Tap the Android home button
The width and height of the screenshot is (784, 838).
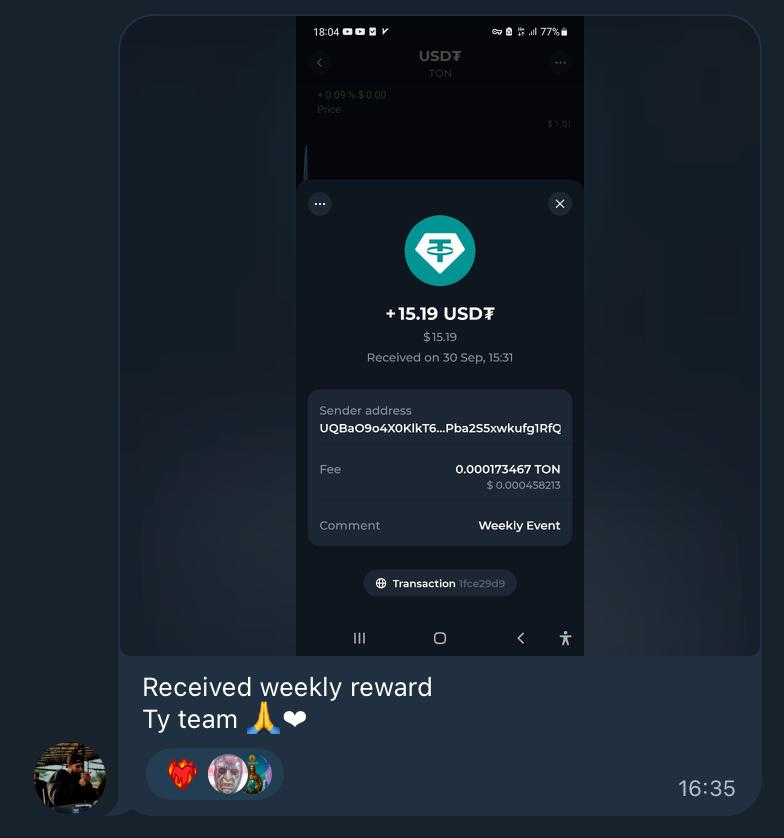pos(440,638)
